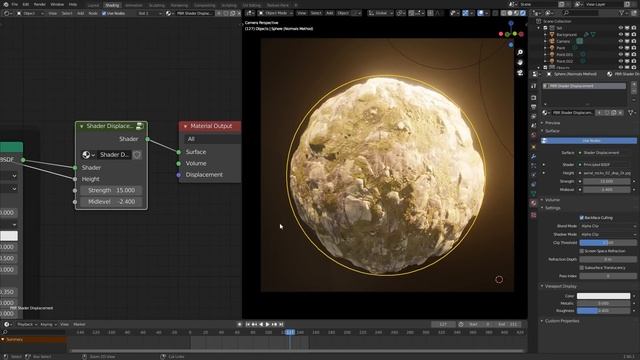Click the viewport pan hand icon

pos(520,62)
